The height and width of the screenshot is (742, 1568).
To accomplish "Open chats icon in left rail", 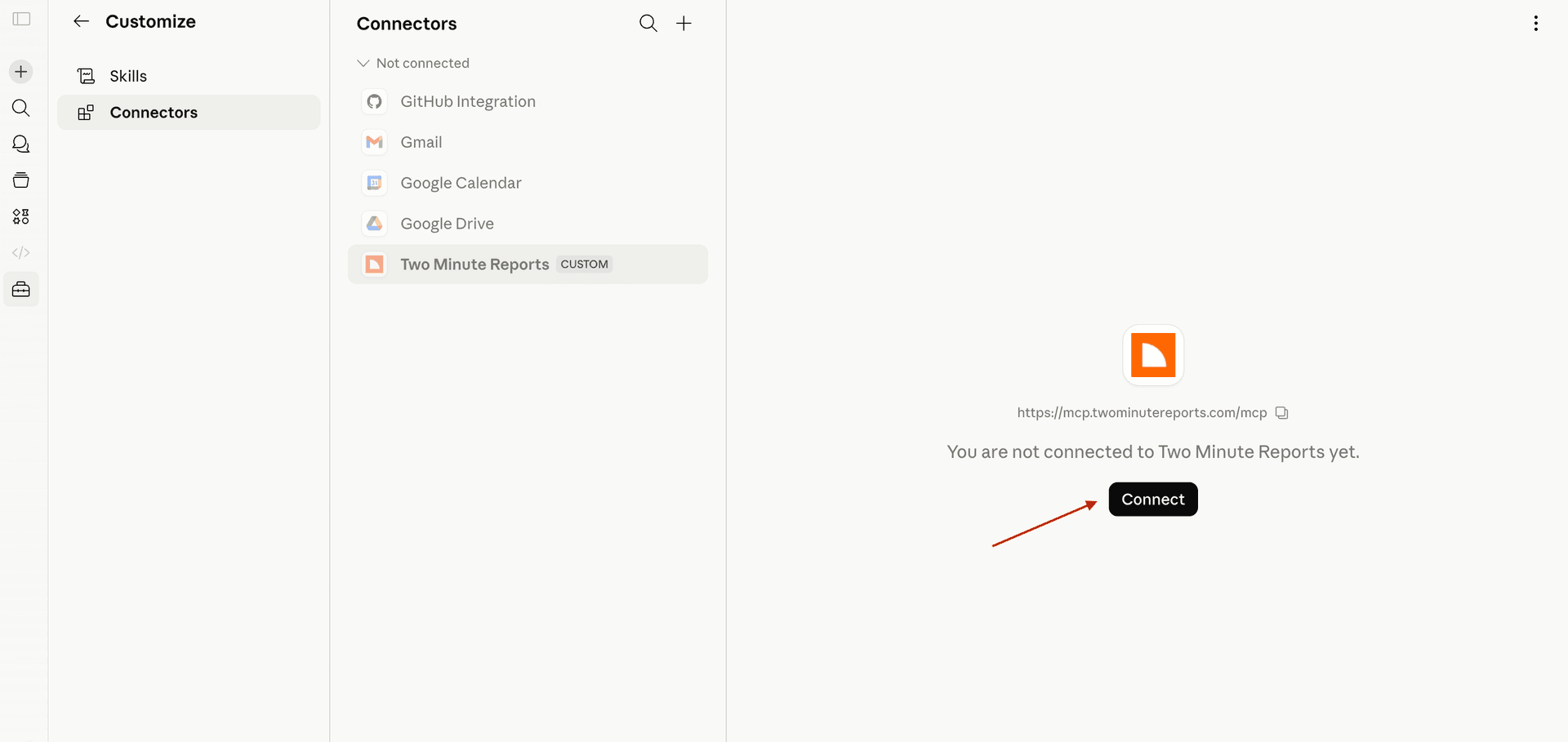I will (x=21, y=144).
